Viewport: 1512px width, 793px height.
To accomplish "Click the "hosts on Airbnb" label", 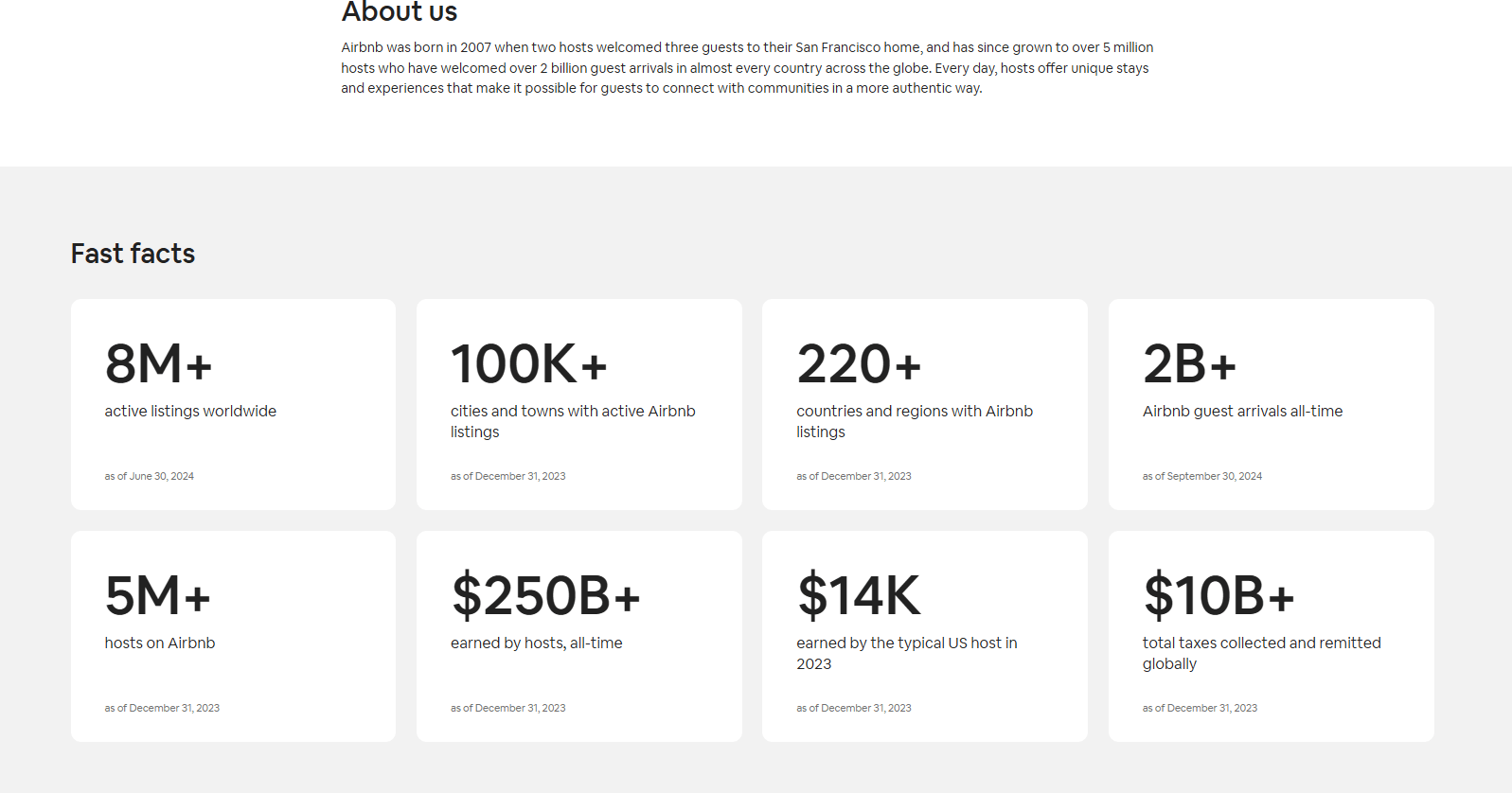I will (159, 643).
